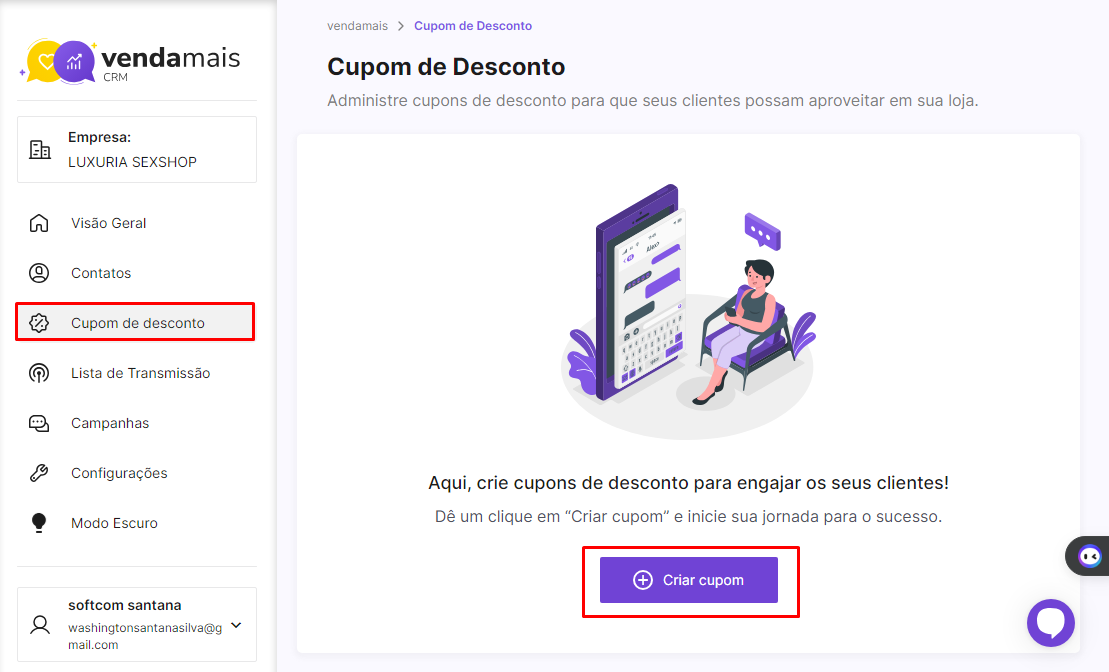Open the purple chat support bubble
The image size is (1109, 672).
pos(1050,622)
